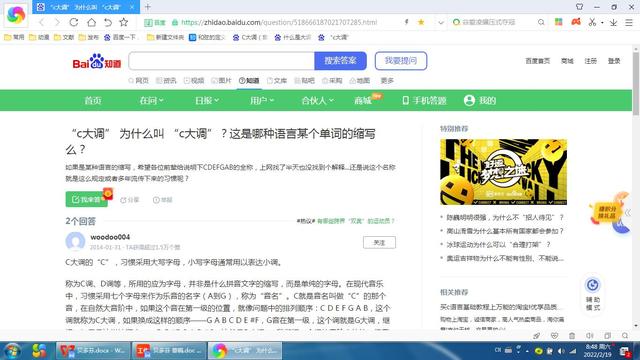Click the browser back arrow
640x360 pixels.
[41, 22]
